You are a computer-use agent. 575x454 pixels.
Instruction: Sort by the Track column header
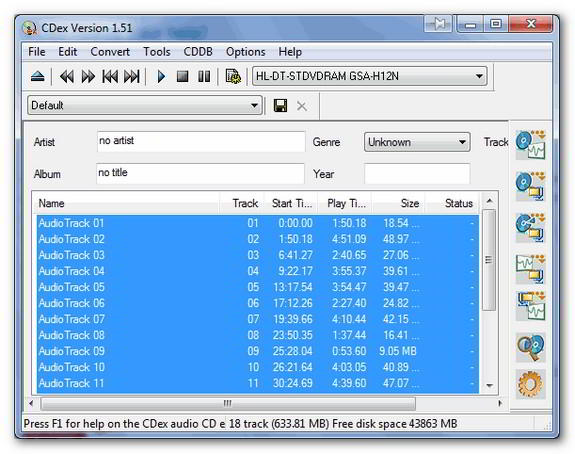242,203
